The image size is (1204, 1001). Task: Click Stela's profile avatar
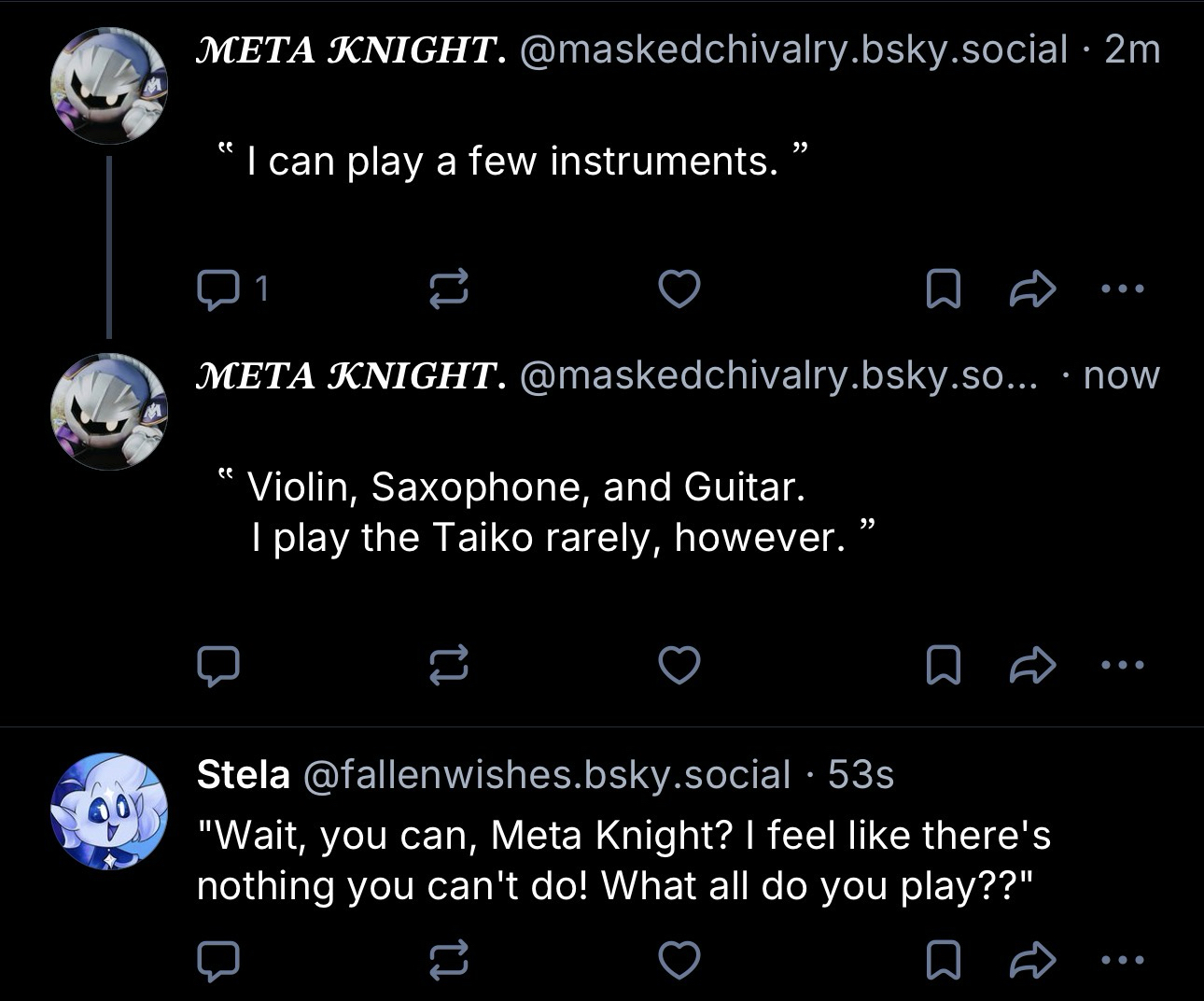coord(108,811)
